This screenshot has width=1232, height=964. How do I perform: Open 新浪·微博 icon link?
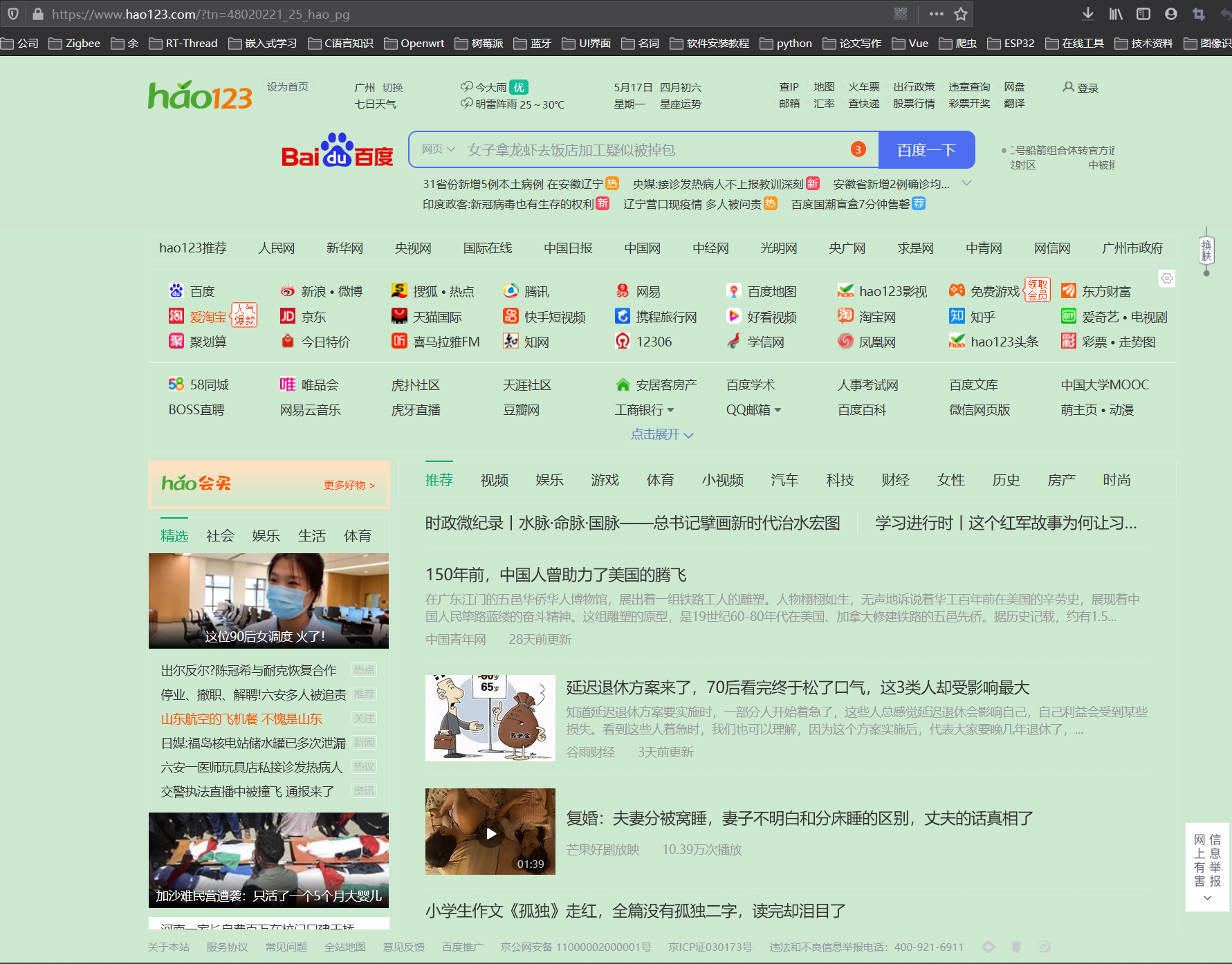[287, 291]
